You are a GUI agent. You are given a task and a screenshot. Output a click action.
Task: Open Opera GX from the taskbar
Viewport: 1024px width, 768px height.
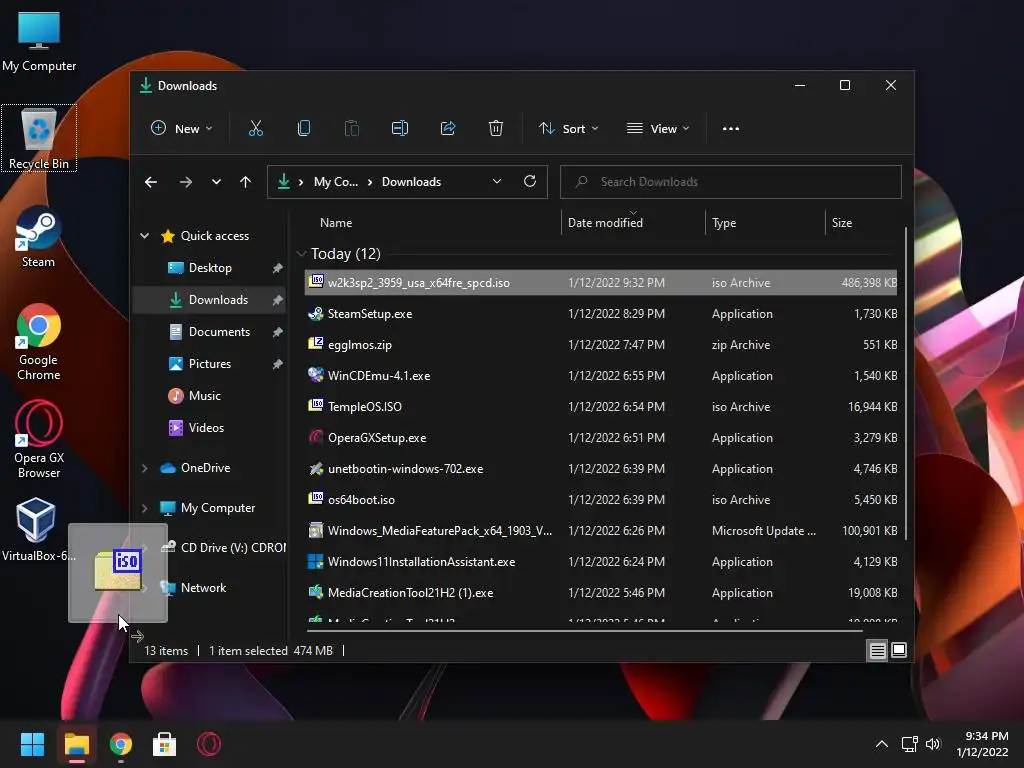click(x=208, y=744)
